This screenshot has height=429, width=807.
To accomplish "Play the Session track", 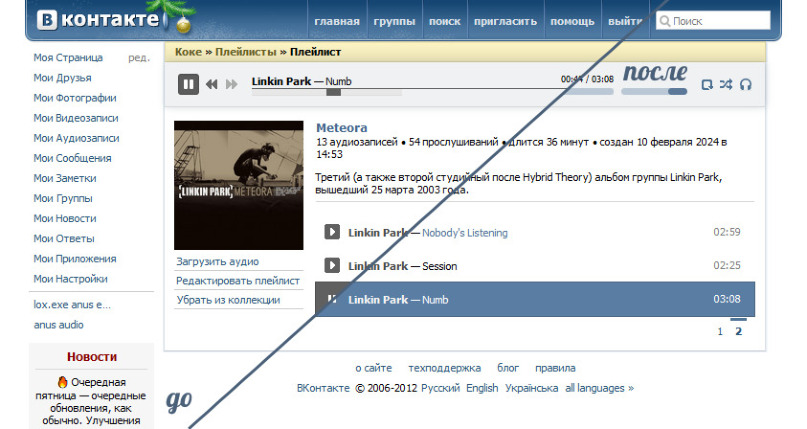I will [x=332, y=265].
